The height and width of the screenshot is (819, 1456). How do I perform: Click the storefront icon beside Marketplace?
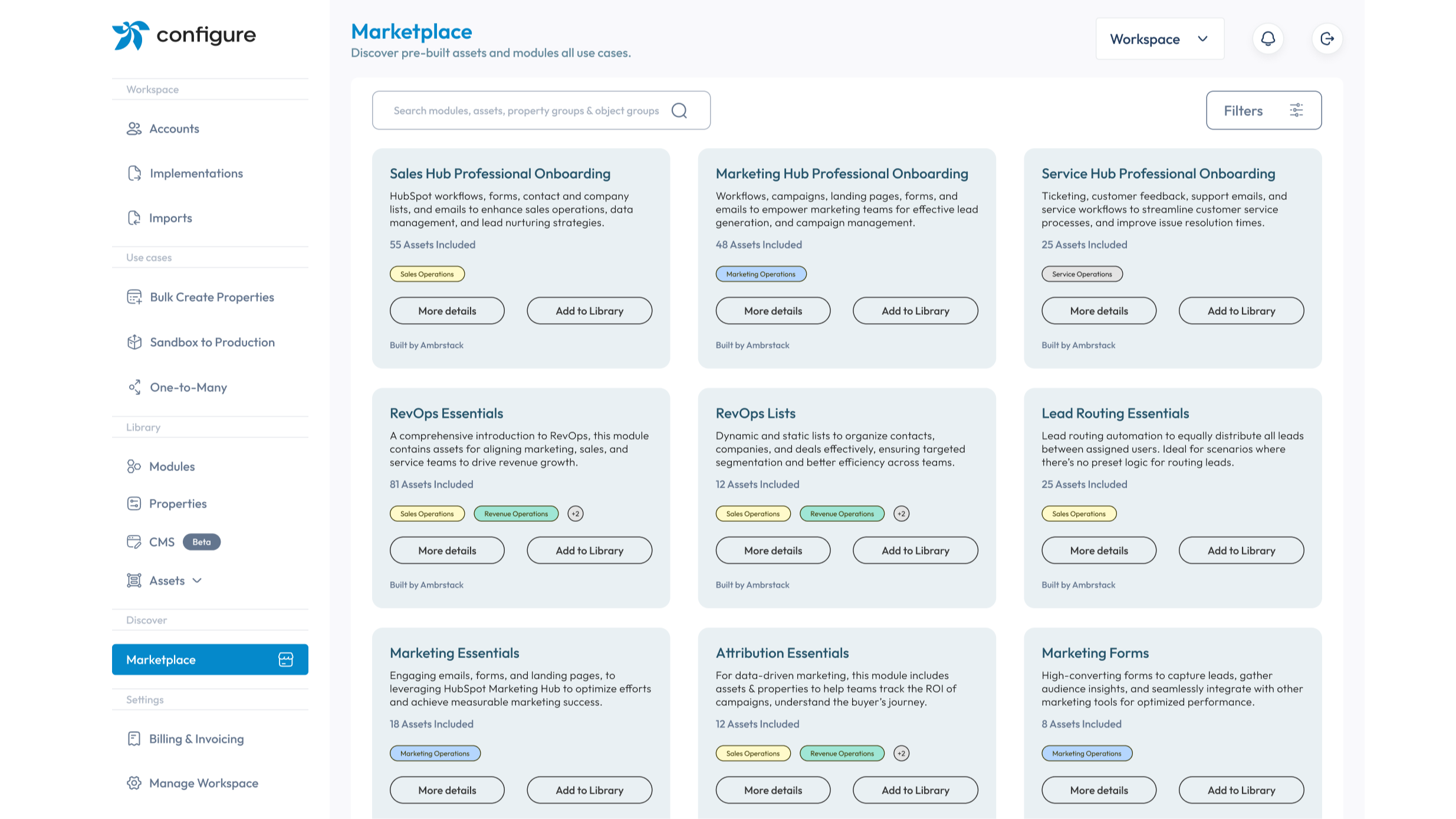285,659
